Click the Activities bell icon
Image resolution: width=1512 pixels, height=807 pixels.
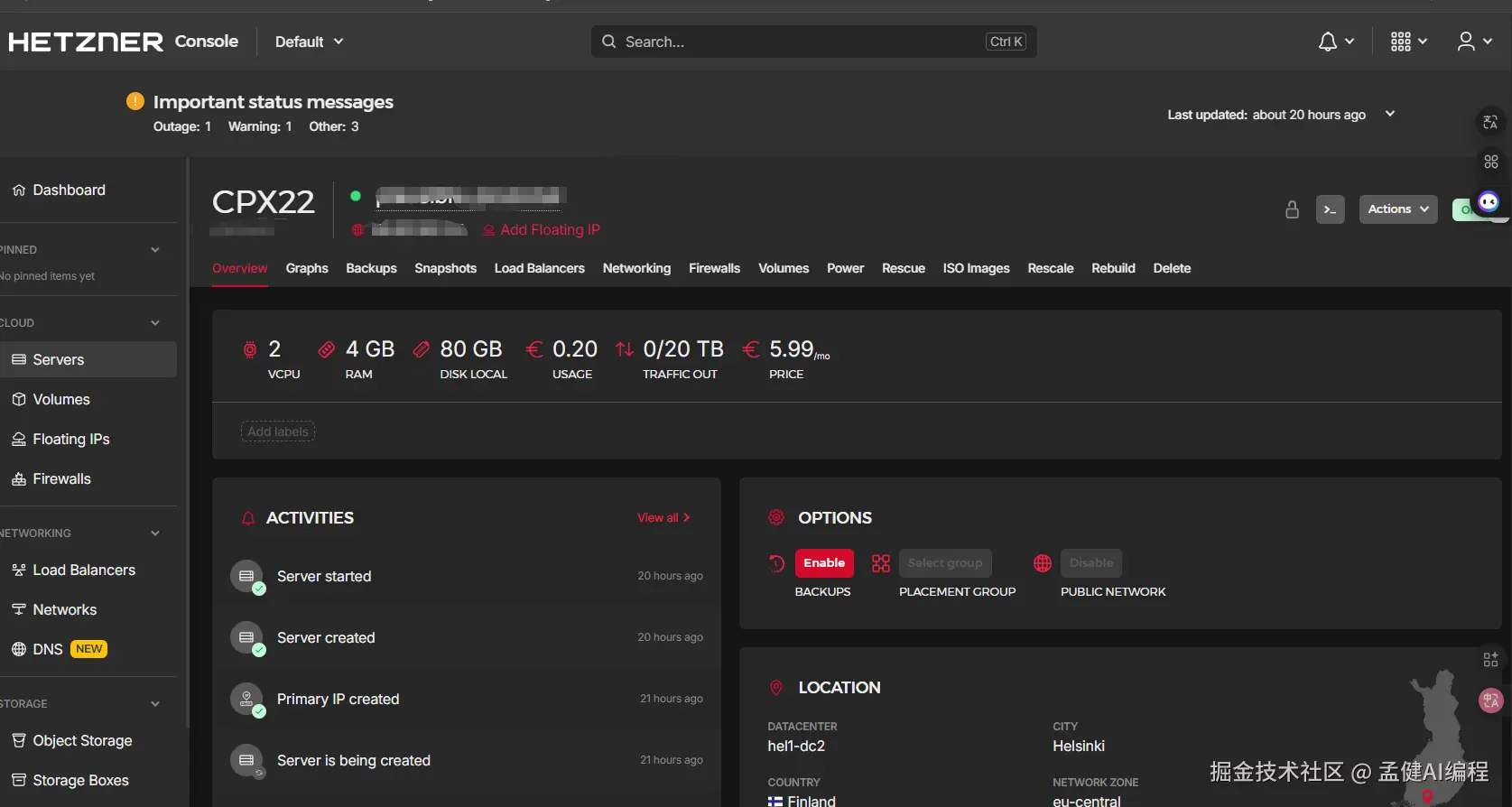click(x=248, y=518)
